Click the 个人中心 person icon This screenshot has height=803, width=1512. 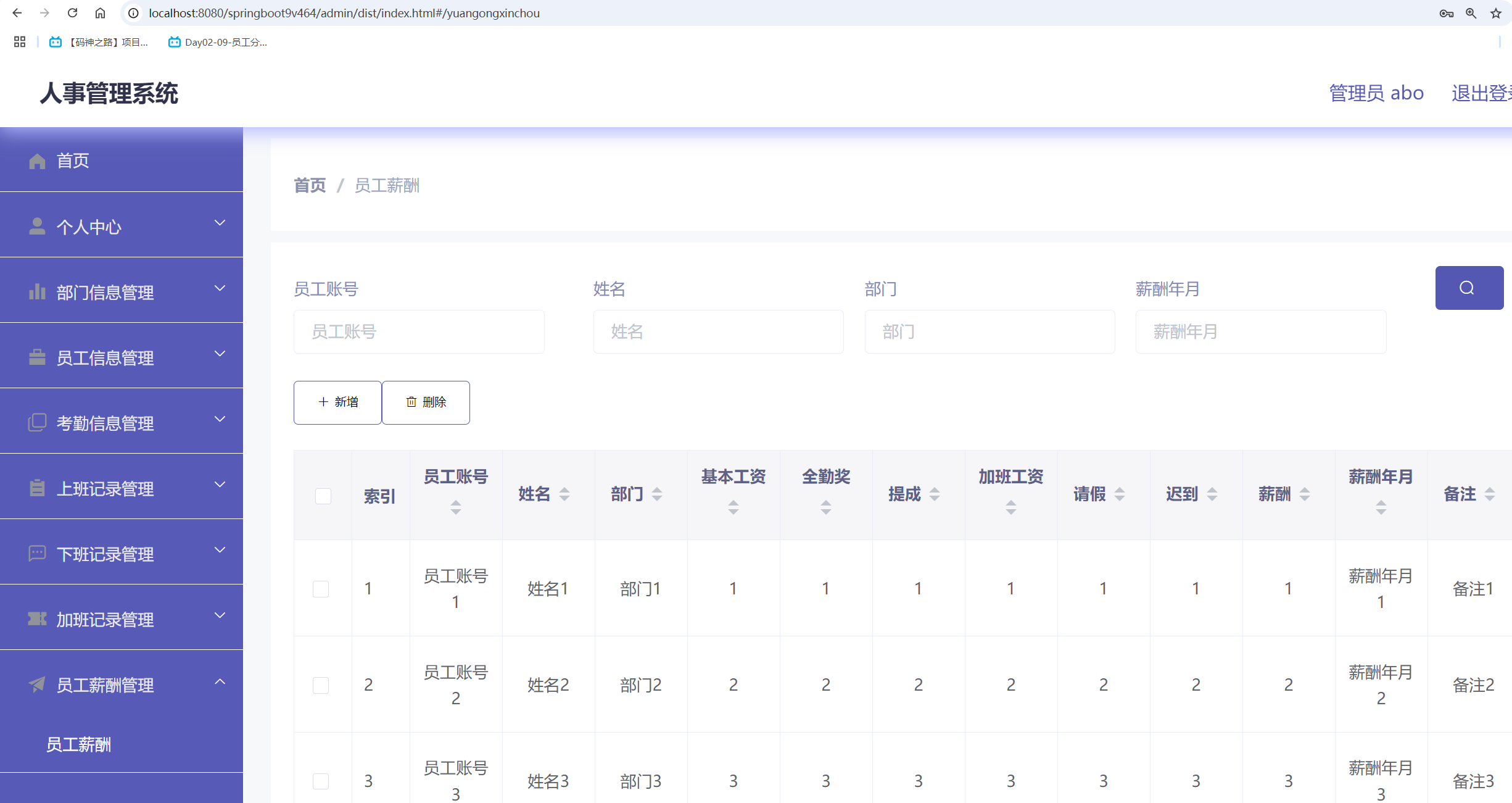[36, 226]
